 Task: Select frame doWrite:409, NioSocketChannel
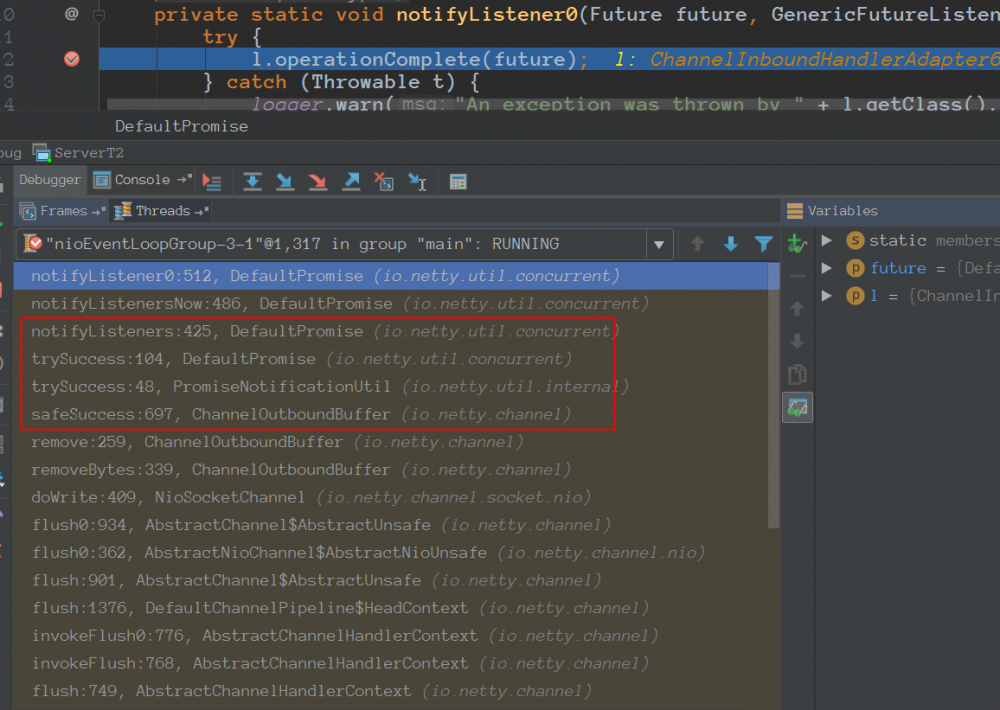point(391,498)
